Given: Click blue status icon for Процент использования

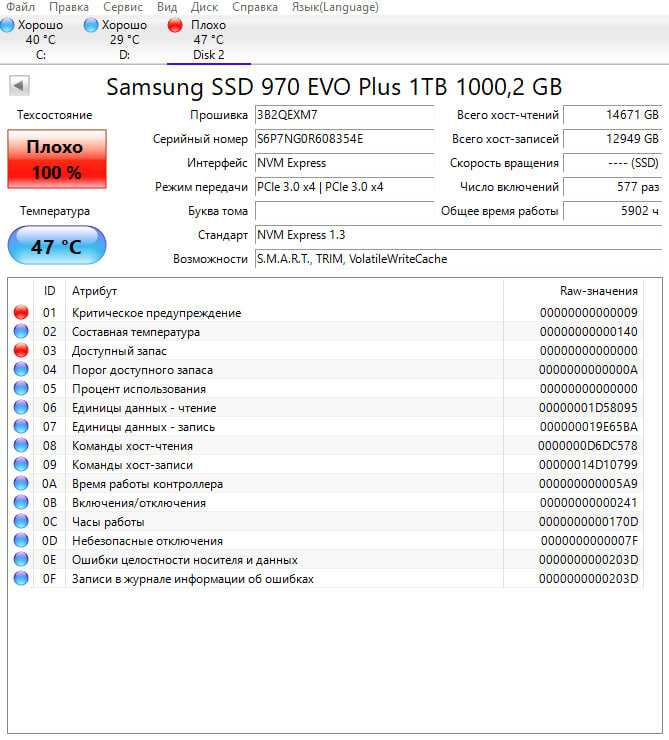Looking at the screenshot, I should point(21,388).
